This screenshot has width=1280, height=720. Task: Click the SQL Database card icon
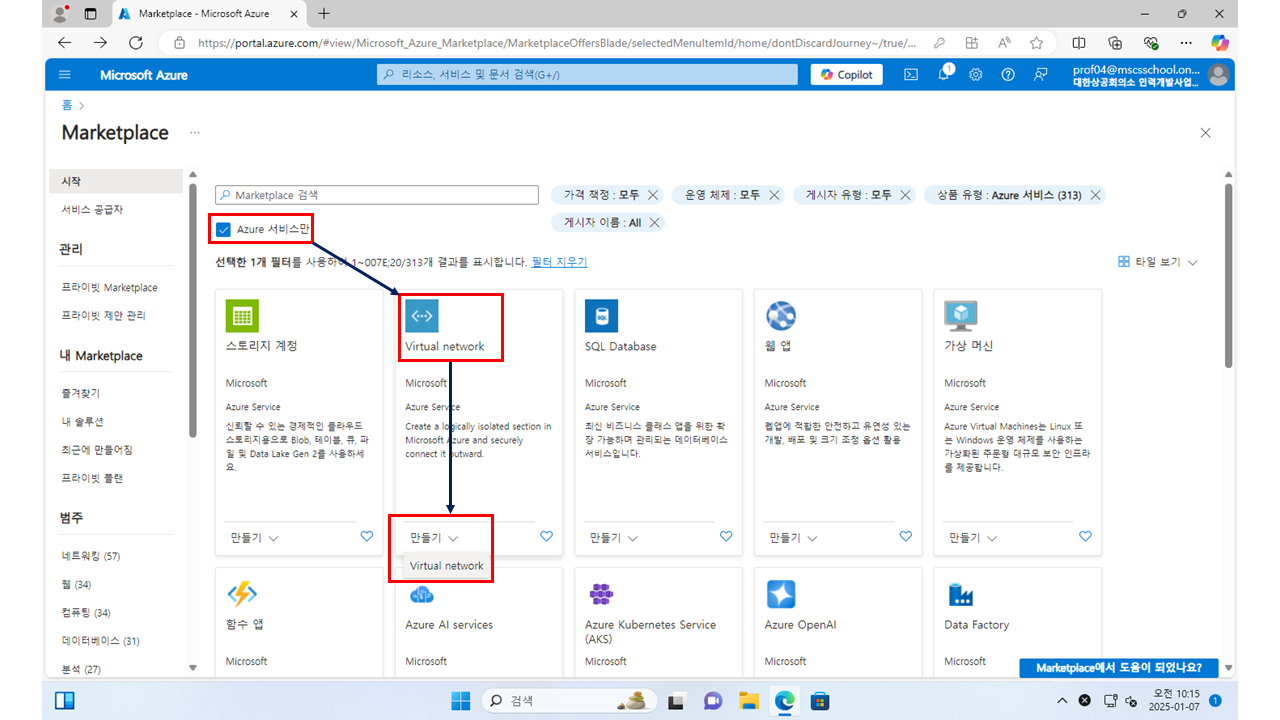(x=601, y=316)
